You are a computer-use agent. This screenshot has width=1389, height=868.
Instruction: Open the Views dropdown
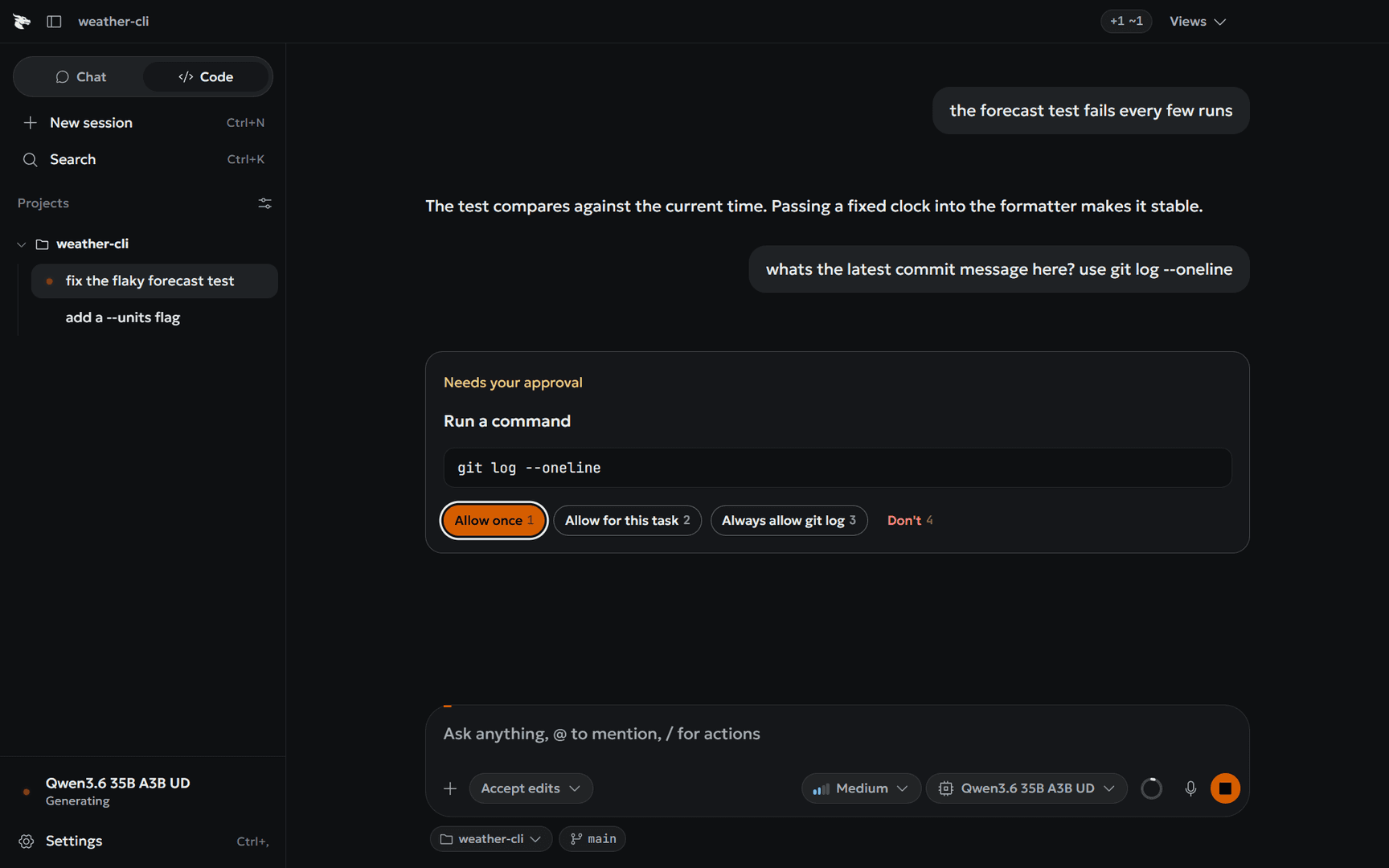click(x=1197, y=22)
